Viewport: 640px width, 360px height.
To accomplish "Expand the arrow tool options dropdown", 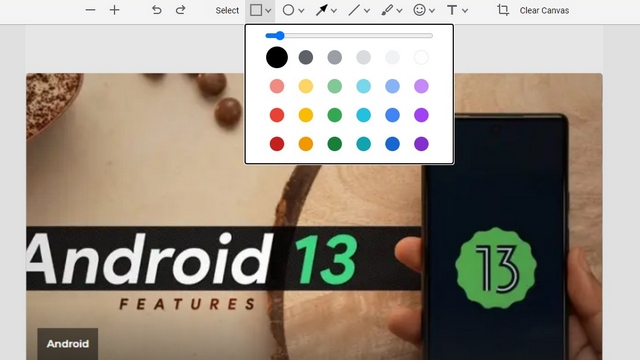I will pyautogui.click(x=334, y=11).
